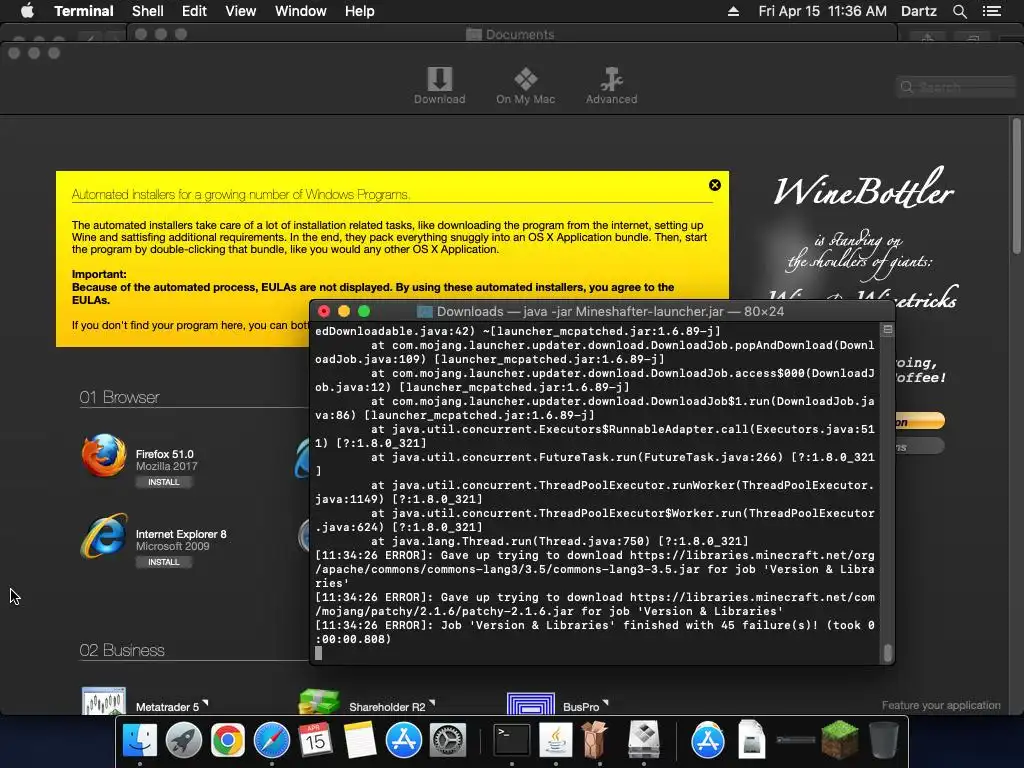This screenshot has width=1024, height=768.
Task: Switch to Terminal via the Dock icon
Action: click(x=511, y=741)
